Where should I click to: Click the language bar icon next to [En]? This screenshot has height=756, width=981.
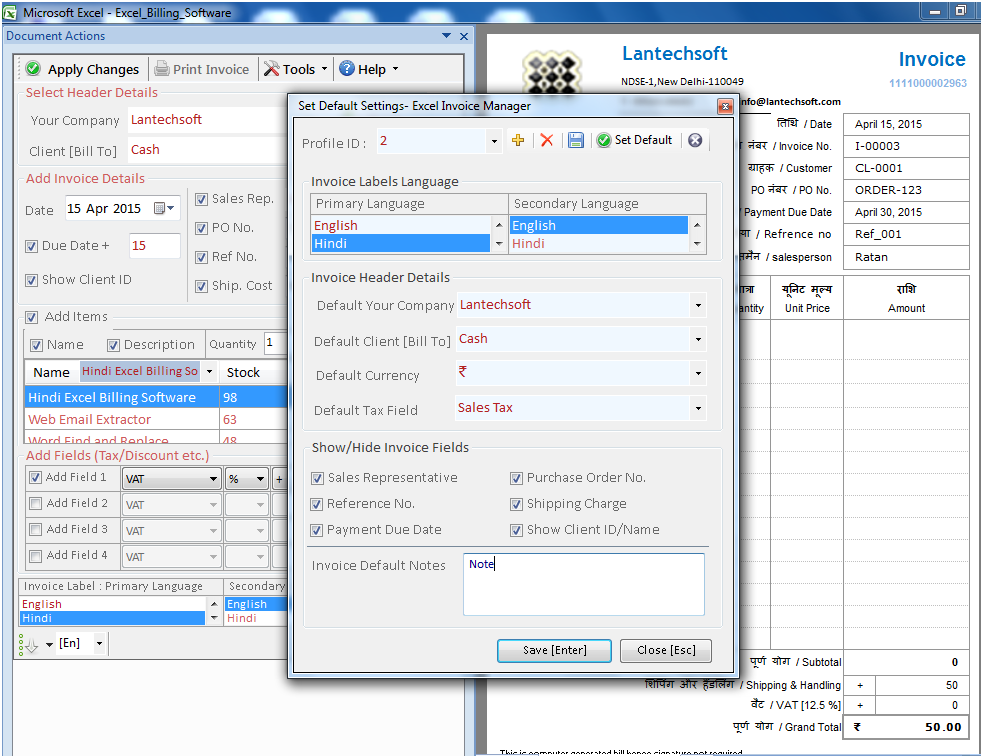coord(29,645)
